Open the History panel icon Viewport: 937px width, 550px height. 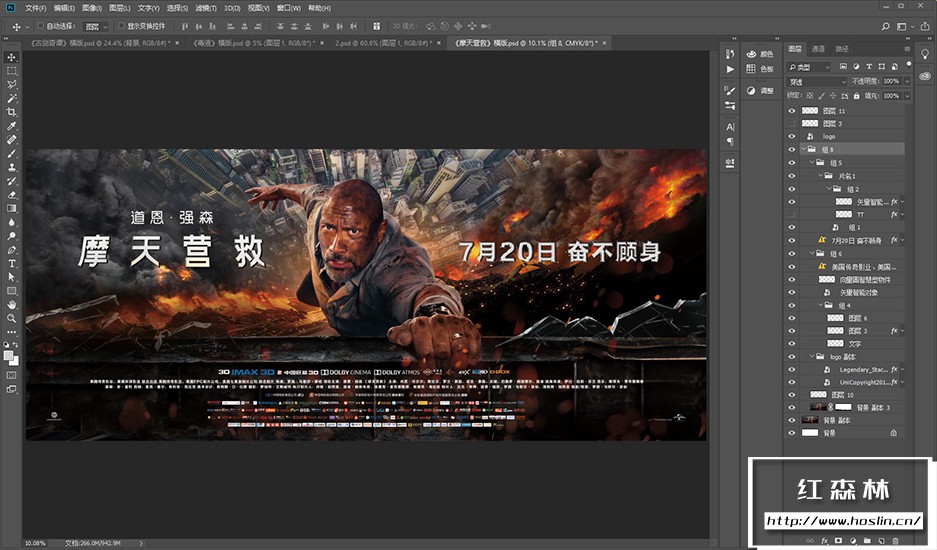pyautogui.click(x=730, y=54)
